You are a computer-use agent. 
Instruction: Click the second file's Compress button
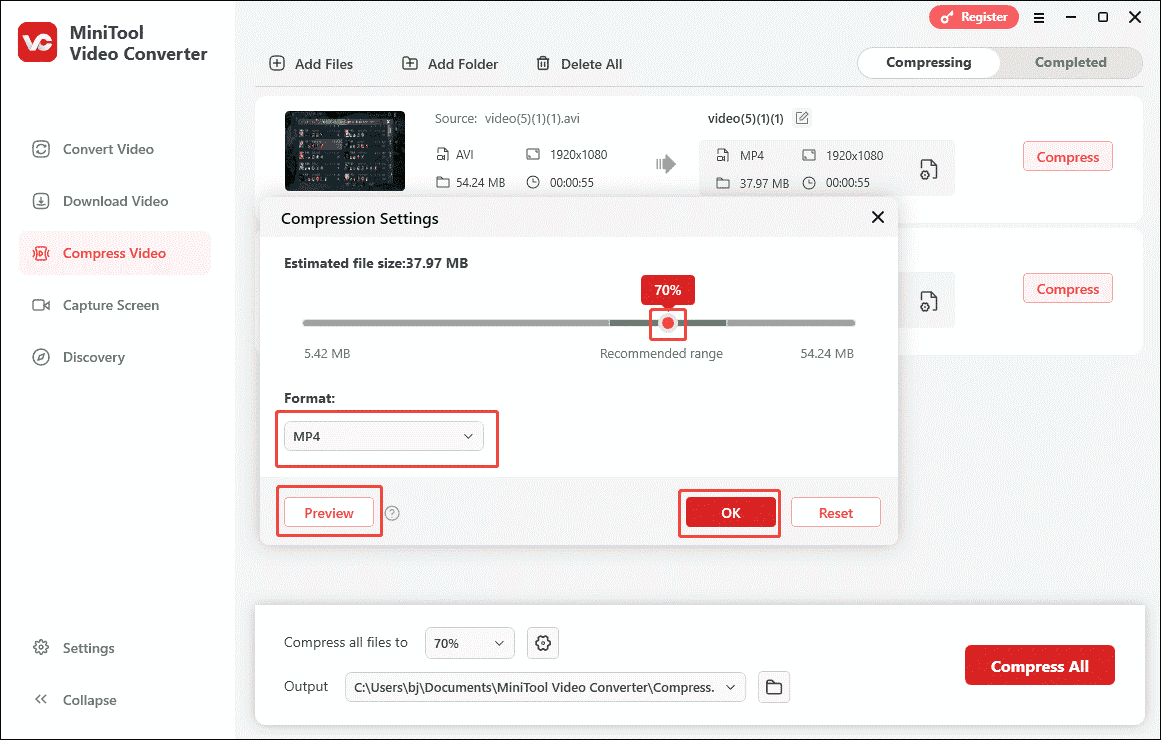click(x=1068, y=289)
